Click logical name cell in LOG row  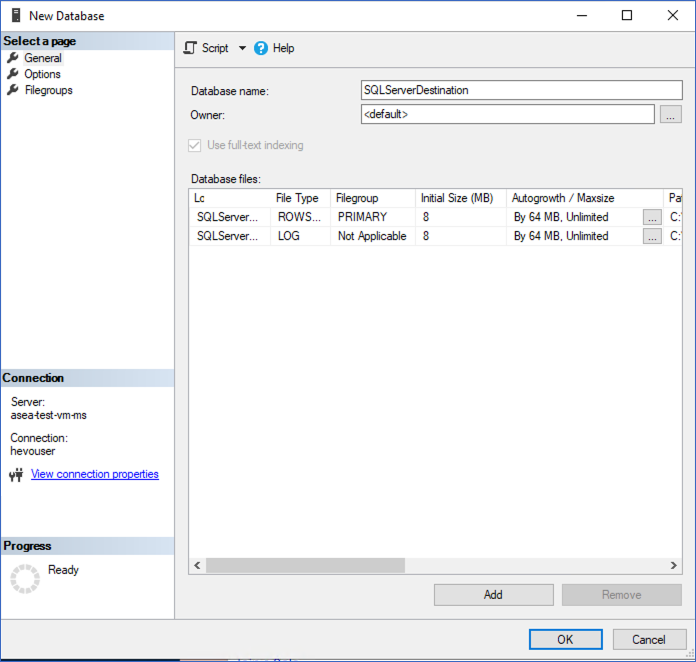pos(230,236)
